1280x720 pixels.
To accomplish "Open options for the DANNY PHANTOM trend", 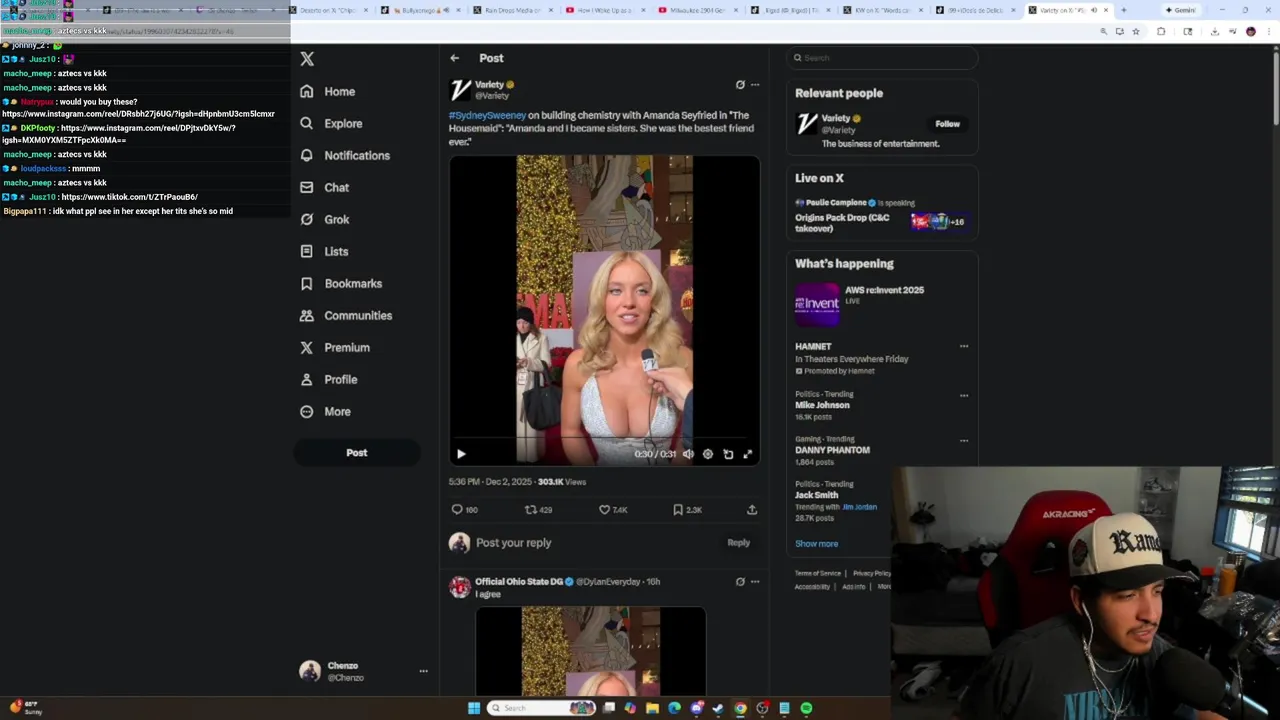I will (964, 440).
